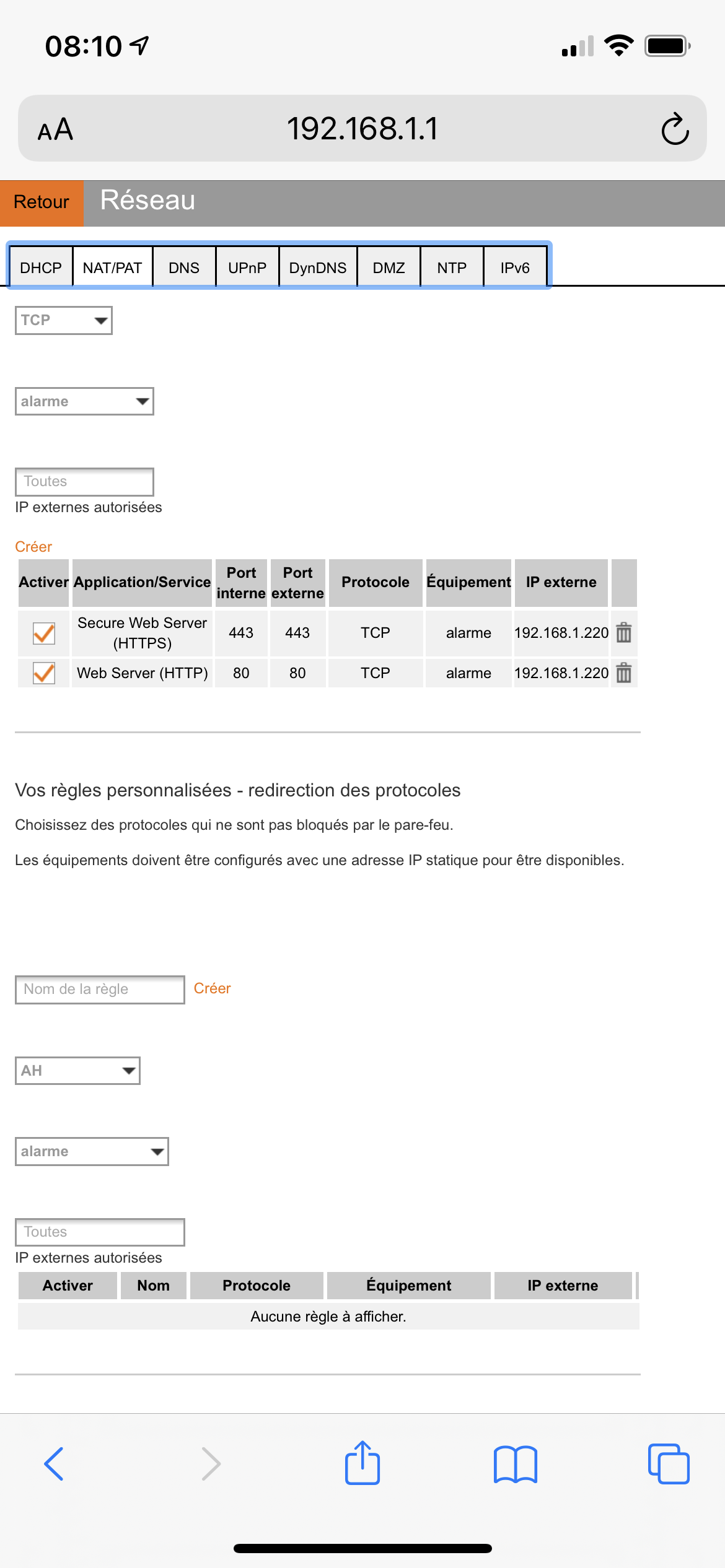
Task: Expand the AH protocol dropdown
Action: (77, 1070)
